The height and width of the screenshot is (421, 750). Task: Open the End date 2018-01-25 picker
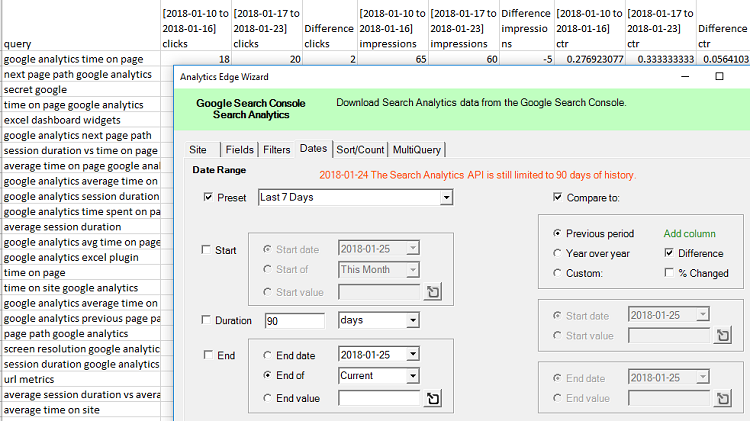click(x=413, y=355)
